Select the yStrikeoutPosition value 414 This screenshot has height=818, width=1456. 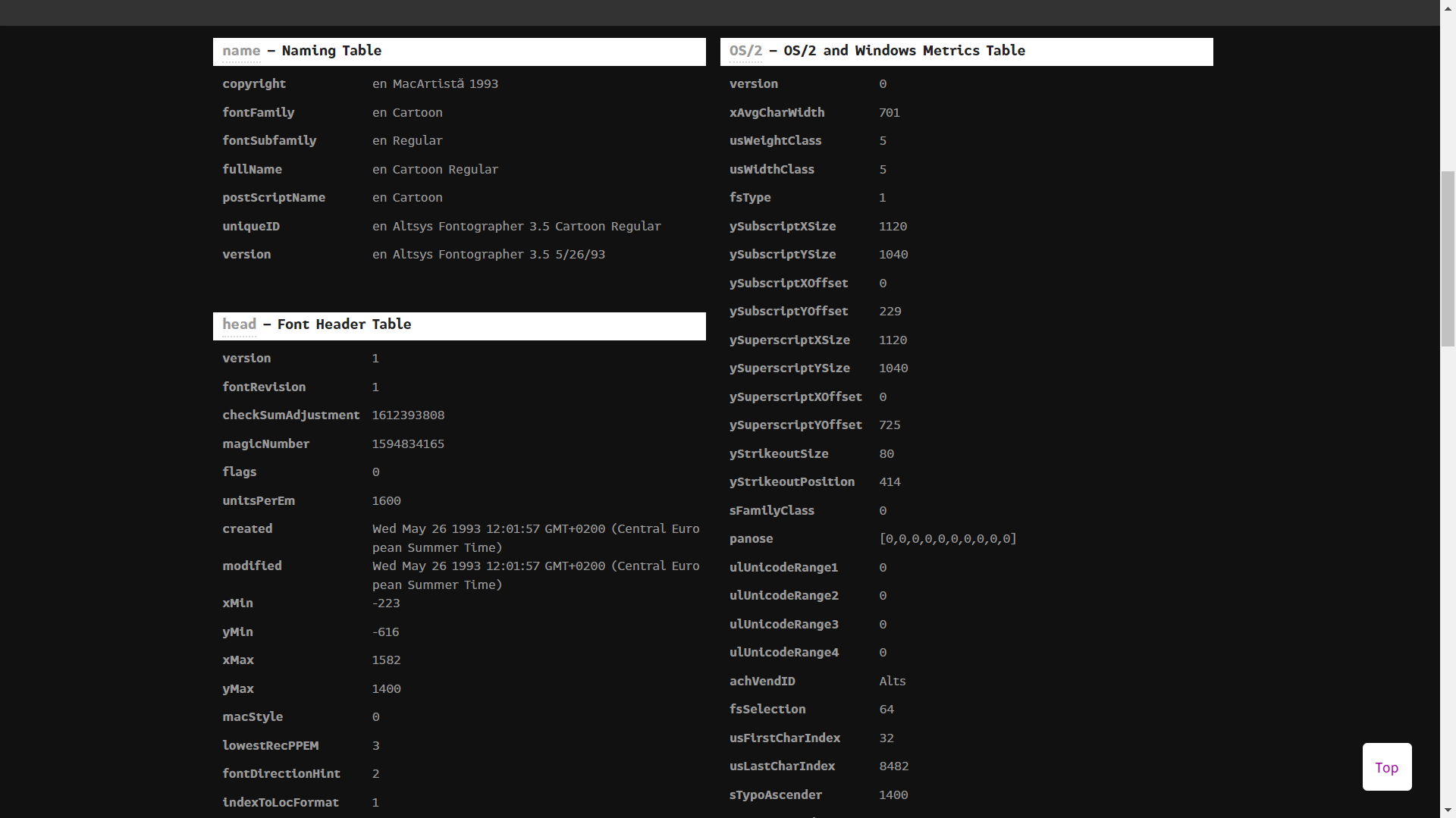coord(890,481)
